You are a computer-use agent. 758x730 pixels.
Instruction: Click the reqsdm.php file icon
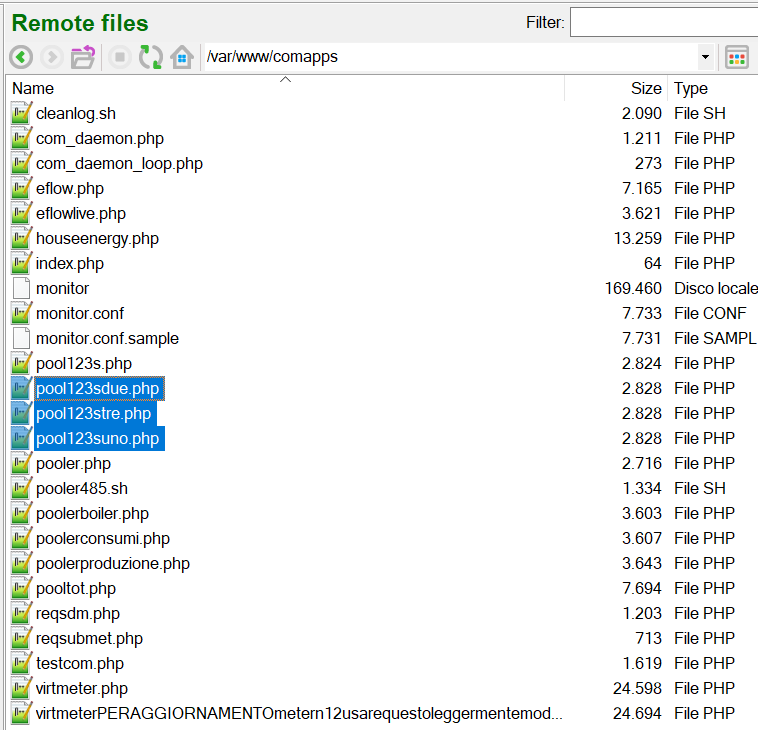[21, 613]
